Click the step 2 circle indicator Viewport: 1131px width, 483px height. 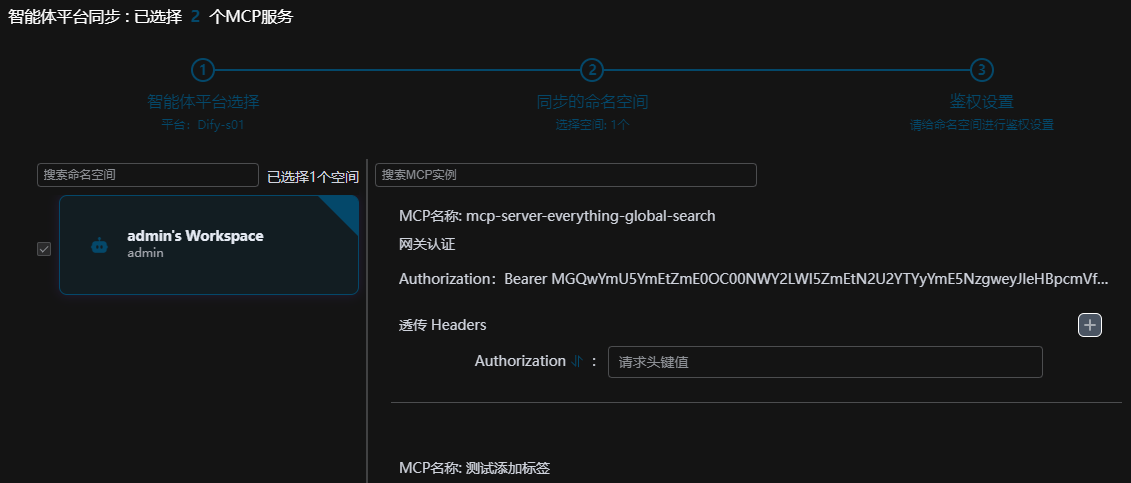593,70
